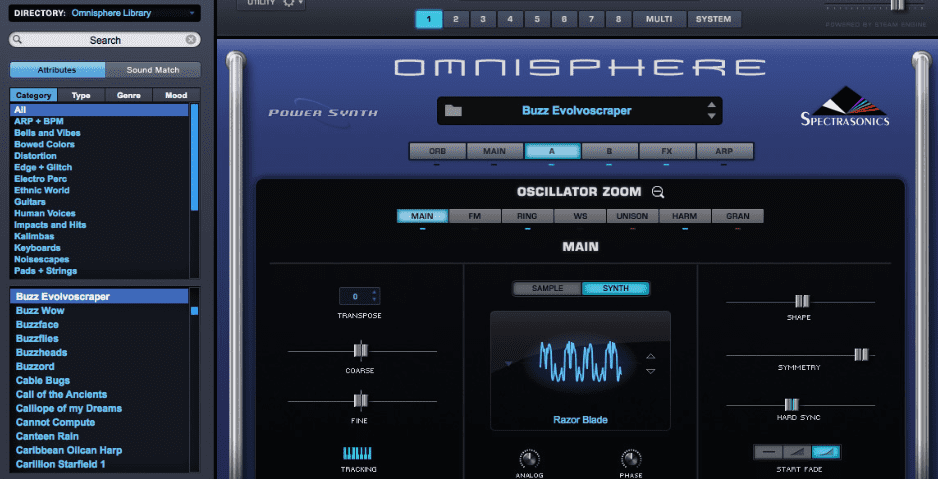Viewport: 938px width, 479px height.
Task: Click the magnifier icon in Search field
Action: (x=18, y=40)
